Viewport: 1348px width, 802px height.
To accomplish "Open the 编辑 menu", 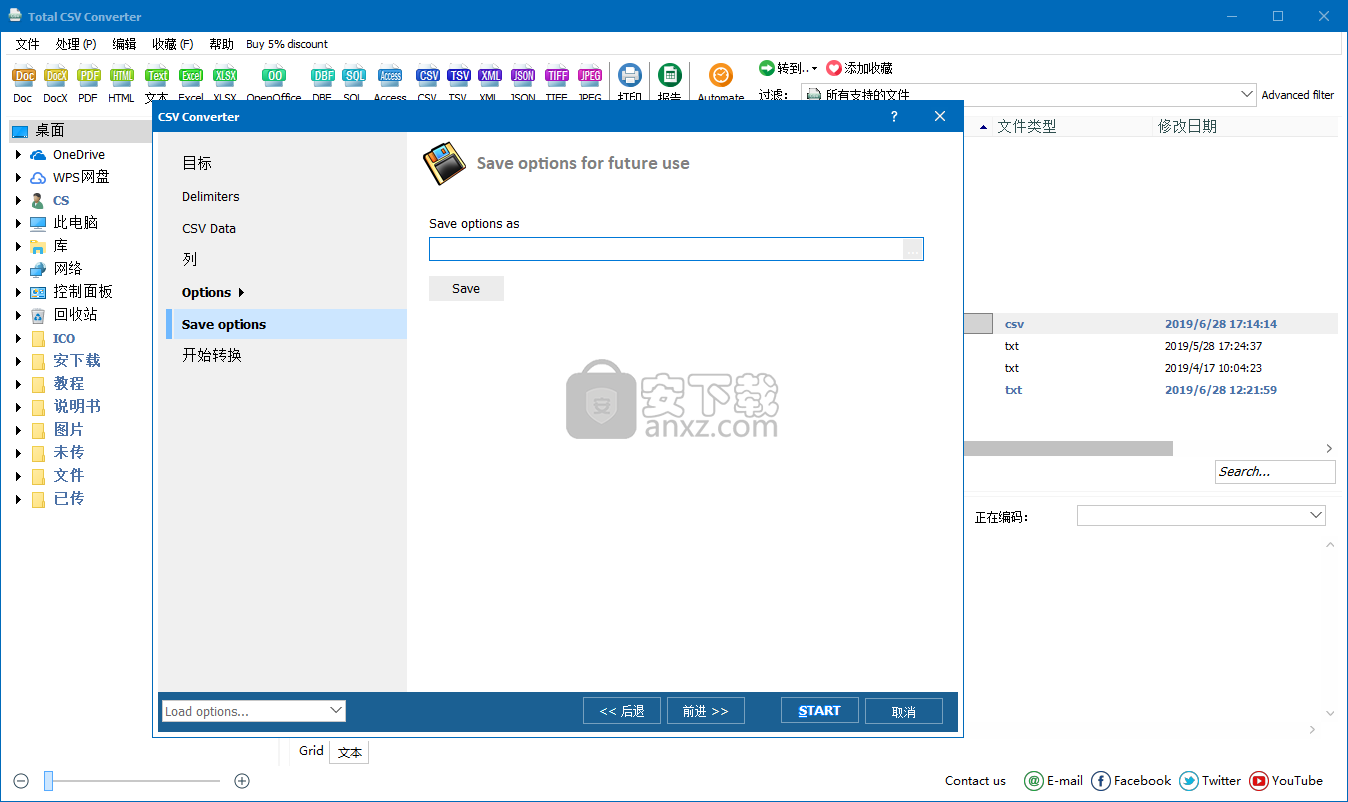I will 124,44.
